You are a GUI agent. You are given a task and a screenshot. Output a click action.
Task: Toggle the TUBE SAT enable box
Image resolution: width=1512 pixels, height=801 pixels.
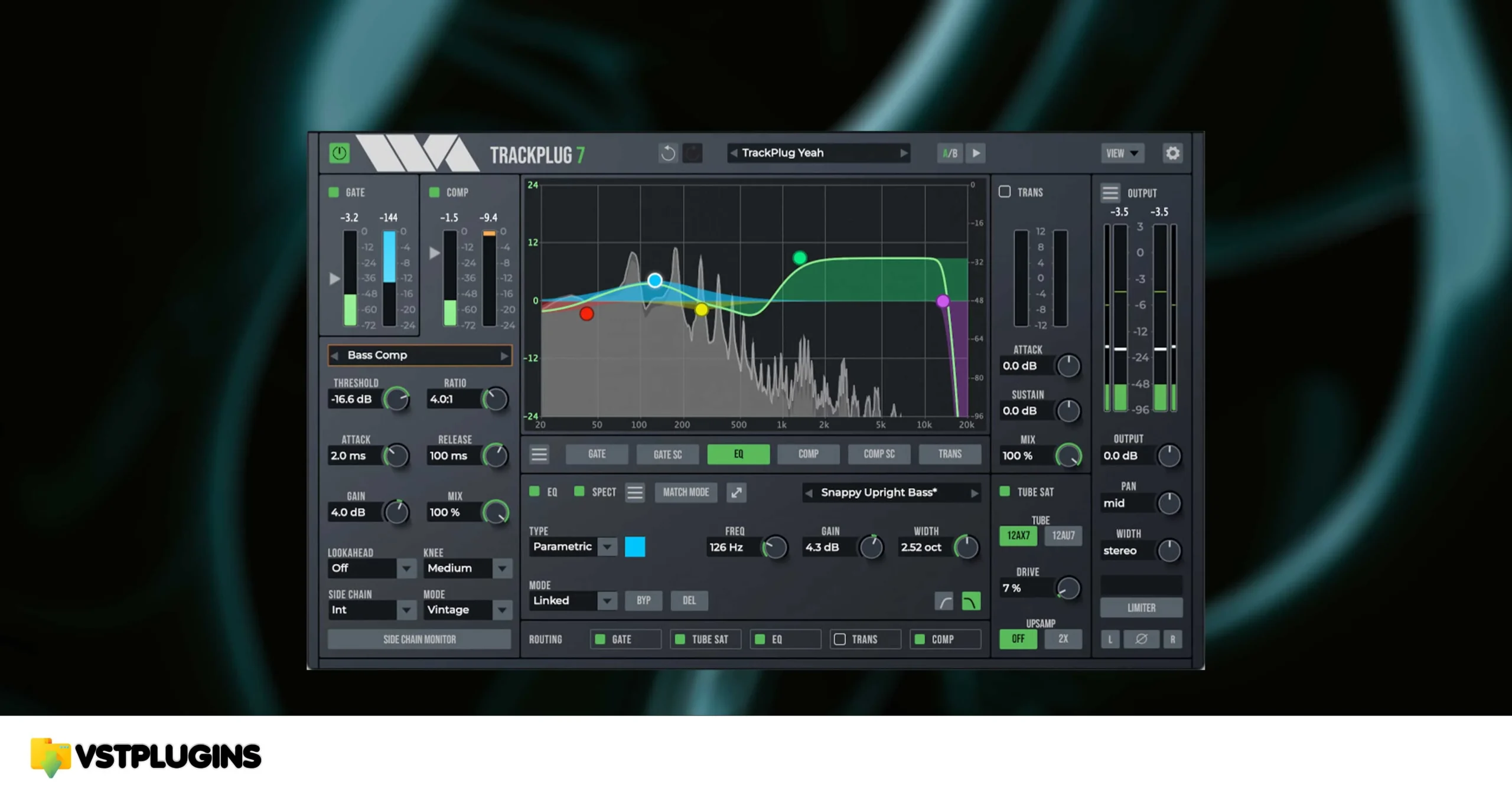tap(1005, 492)
